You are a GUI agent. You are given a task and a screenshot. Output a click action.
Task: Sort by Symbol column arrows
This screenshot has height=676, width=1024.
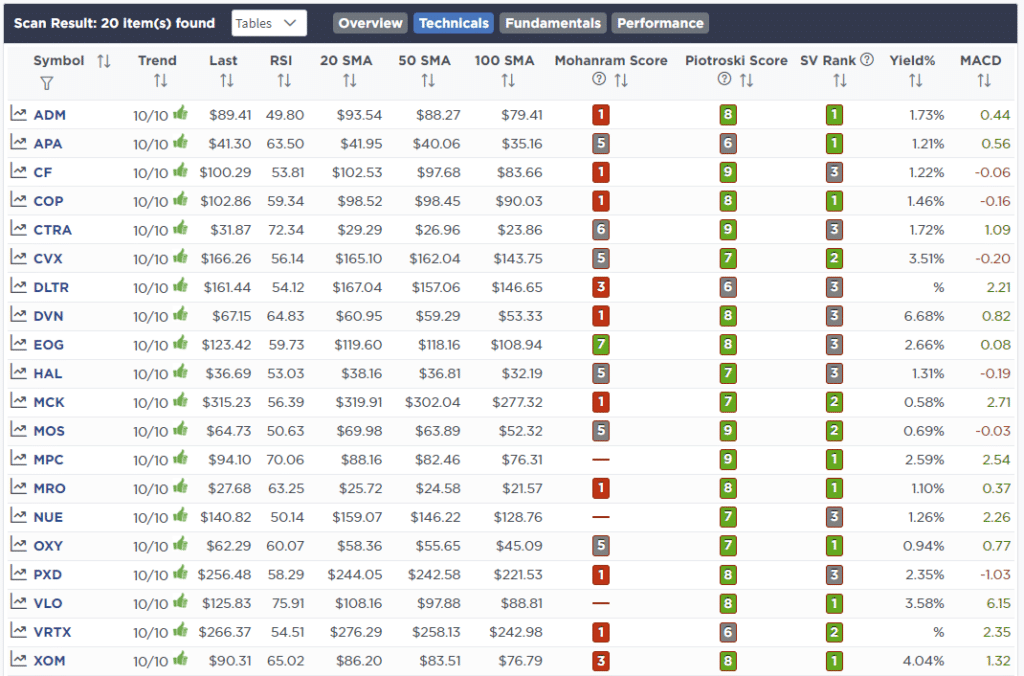[x=104, y=61]
